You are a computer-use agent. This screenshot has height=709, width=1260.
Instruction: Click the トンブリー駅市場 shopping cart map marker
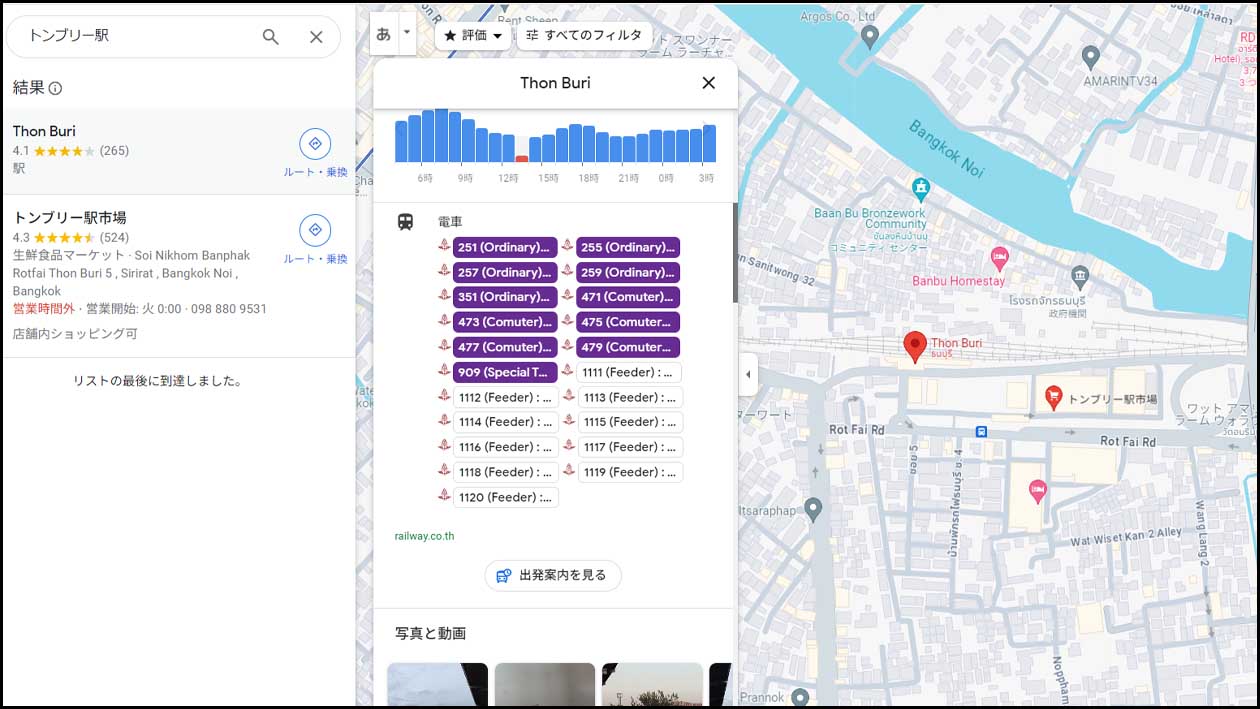coord(1053,397)
